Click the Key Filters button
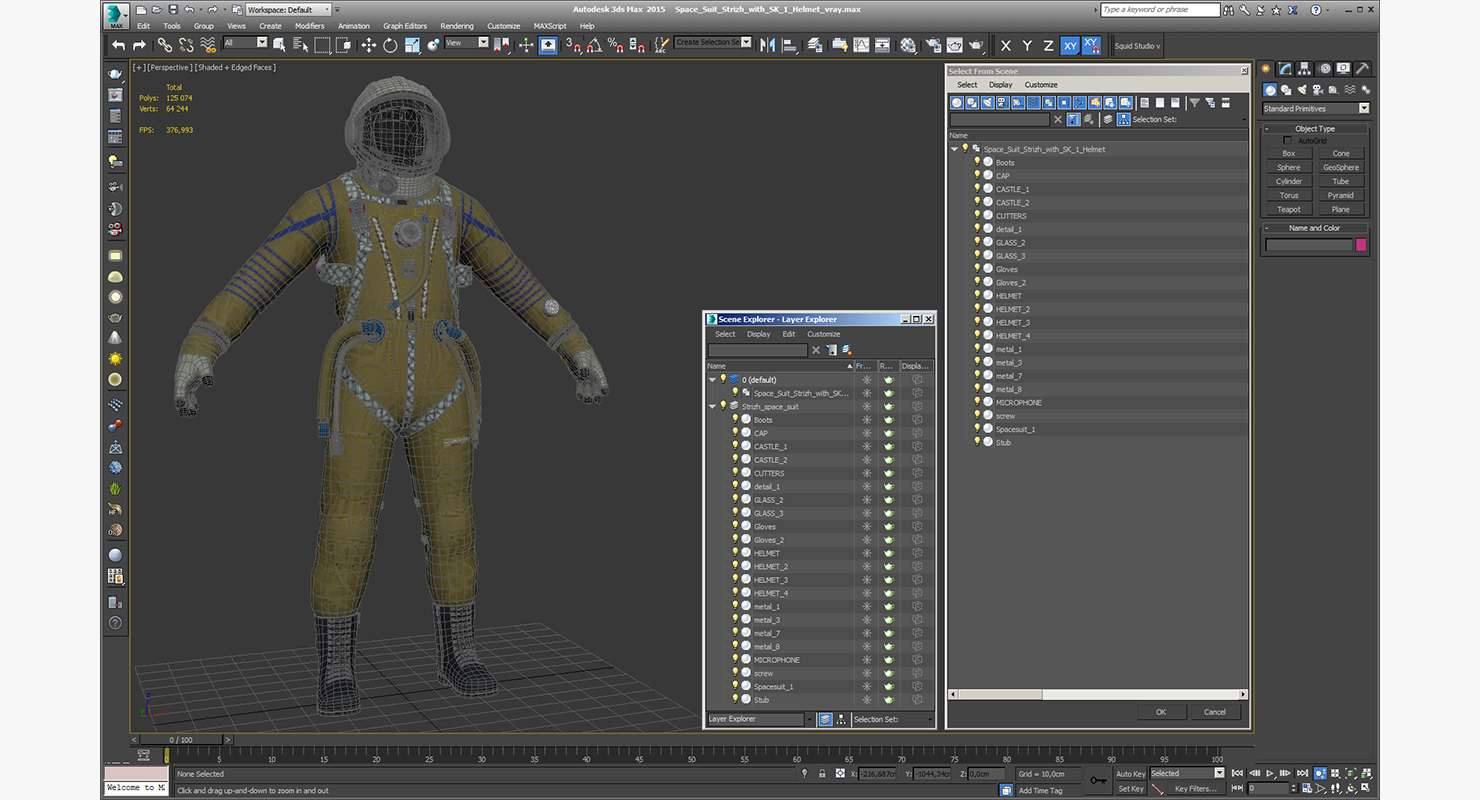Image resolution: width=1480 pixels, height=800 pixels. pos(1196,788)
